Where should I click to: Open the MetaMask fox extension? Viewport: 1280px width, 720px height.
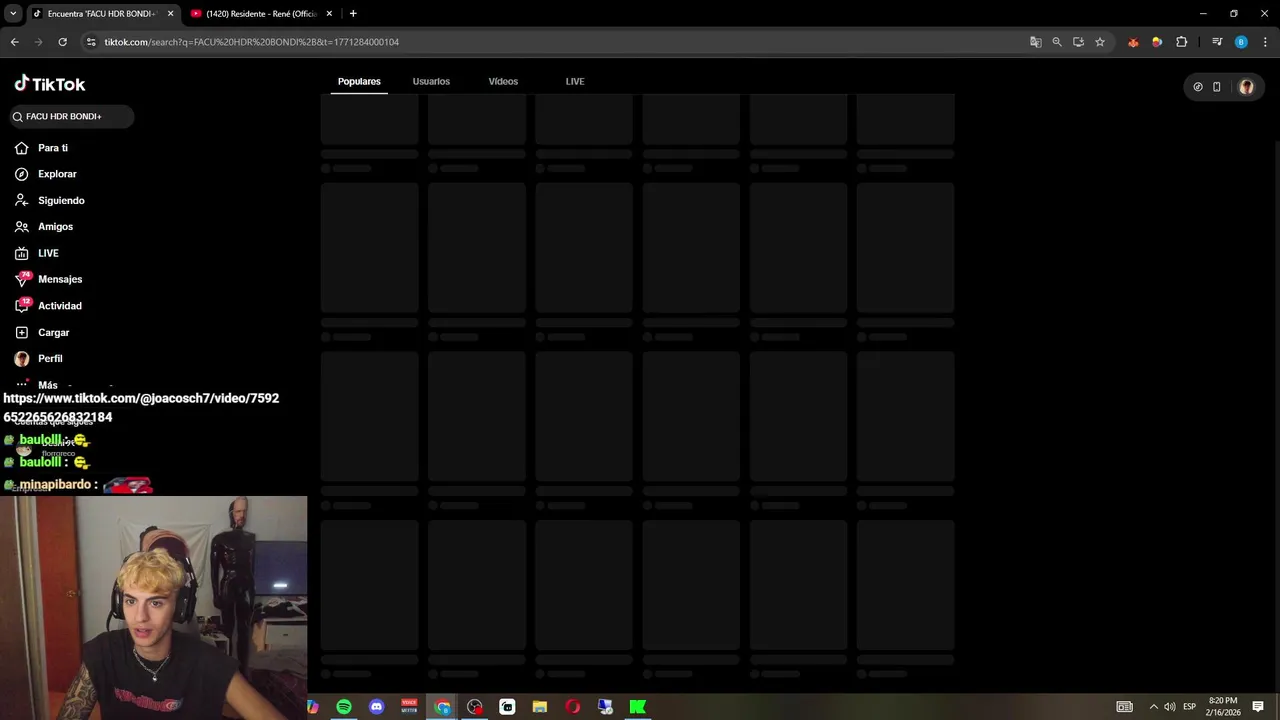coord(1133,42)
